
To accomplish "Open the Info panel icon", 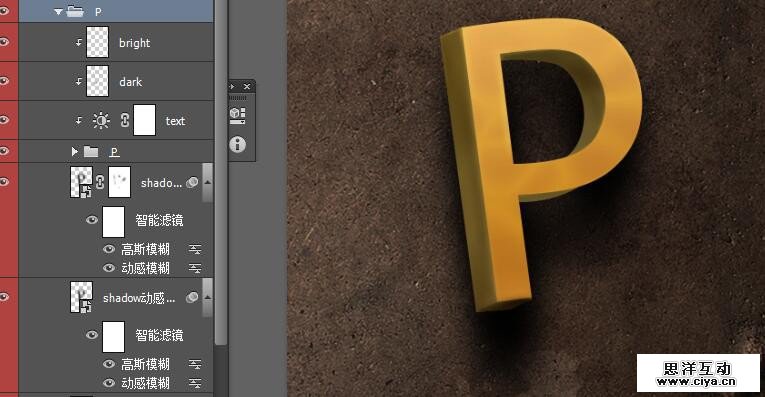I will point(238,144).
